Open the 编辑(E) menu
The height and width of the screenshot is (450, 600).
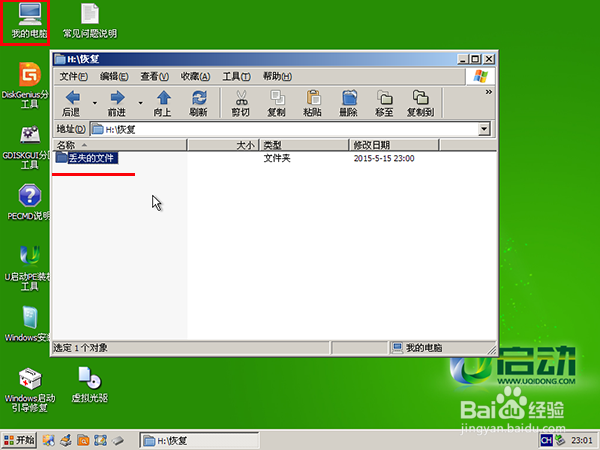[x=114, y=77]
